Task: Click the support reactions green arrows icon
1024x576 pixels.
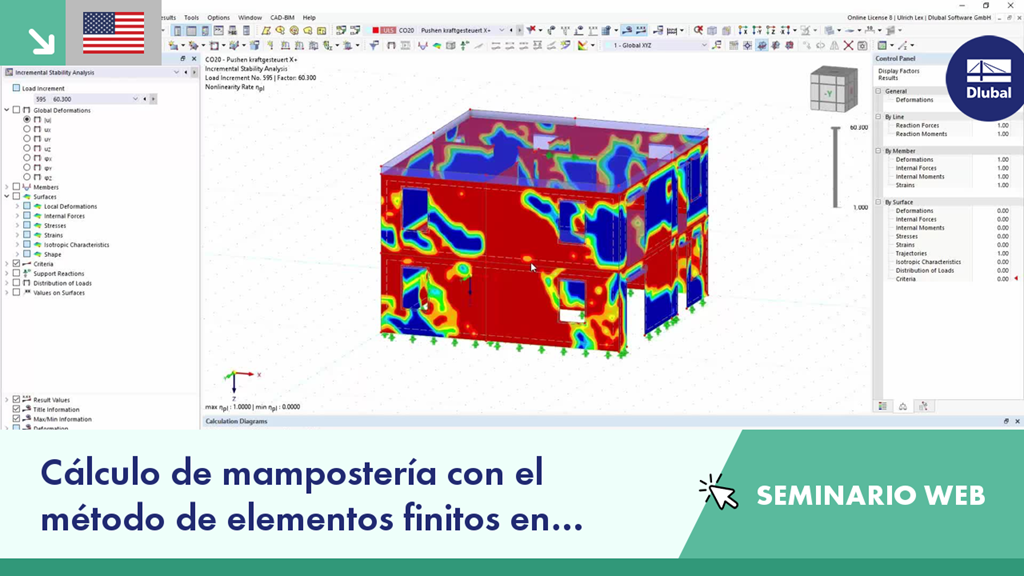Action: 465,45
